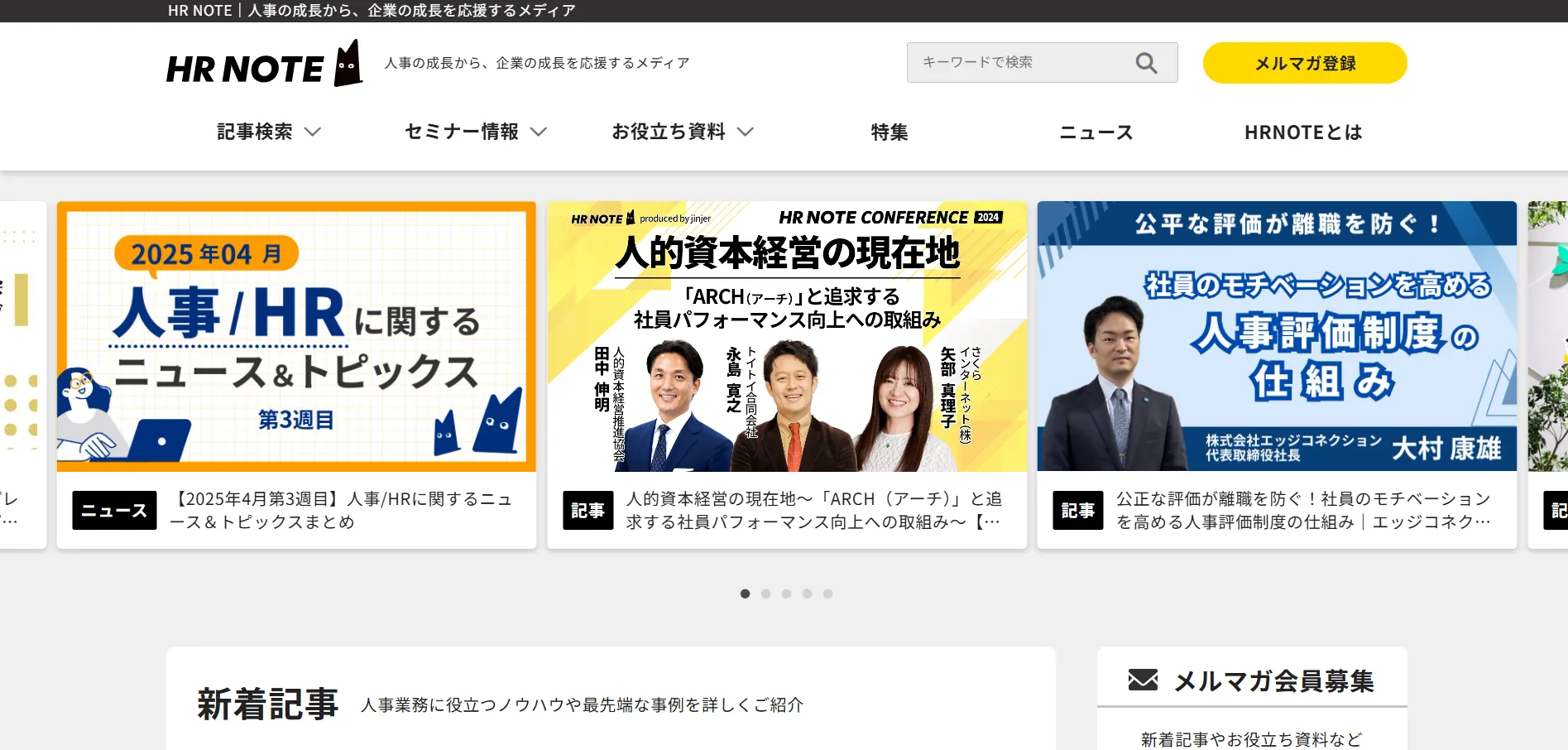Image resolution: width=1568 pixels, height=750 pixels.
Task: Select the second carousel dot
Action: (765, 594)
